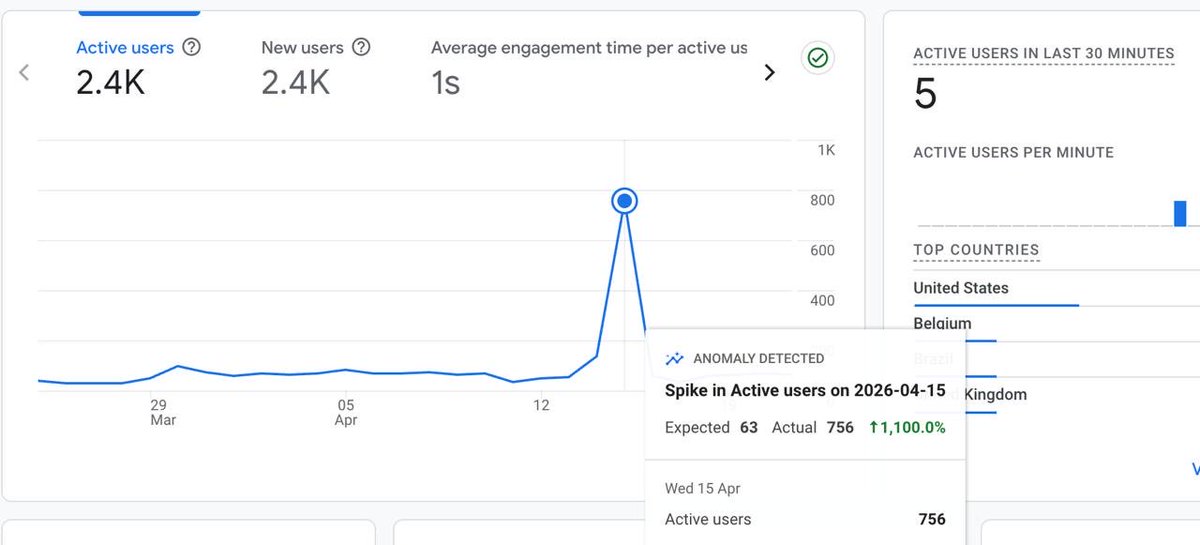Open the Top Countries heading
The width and height of the screenshot is (1200, 545).
click(976, 250)
